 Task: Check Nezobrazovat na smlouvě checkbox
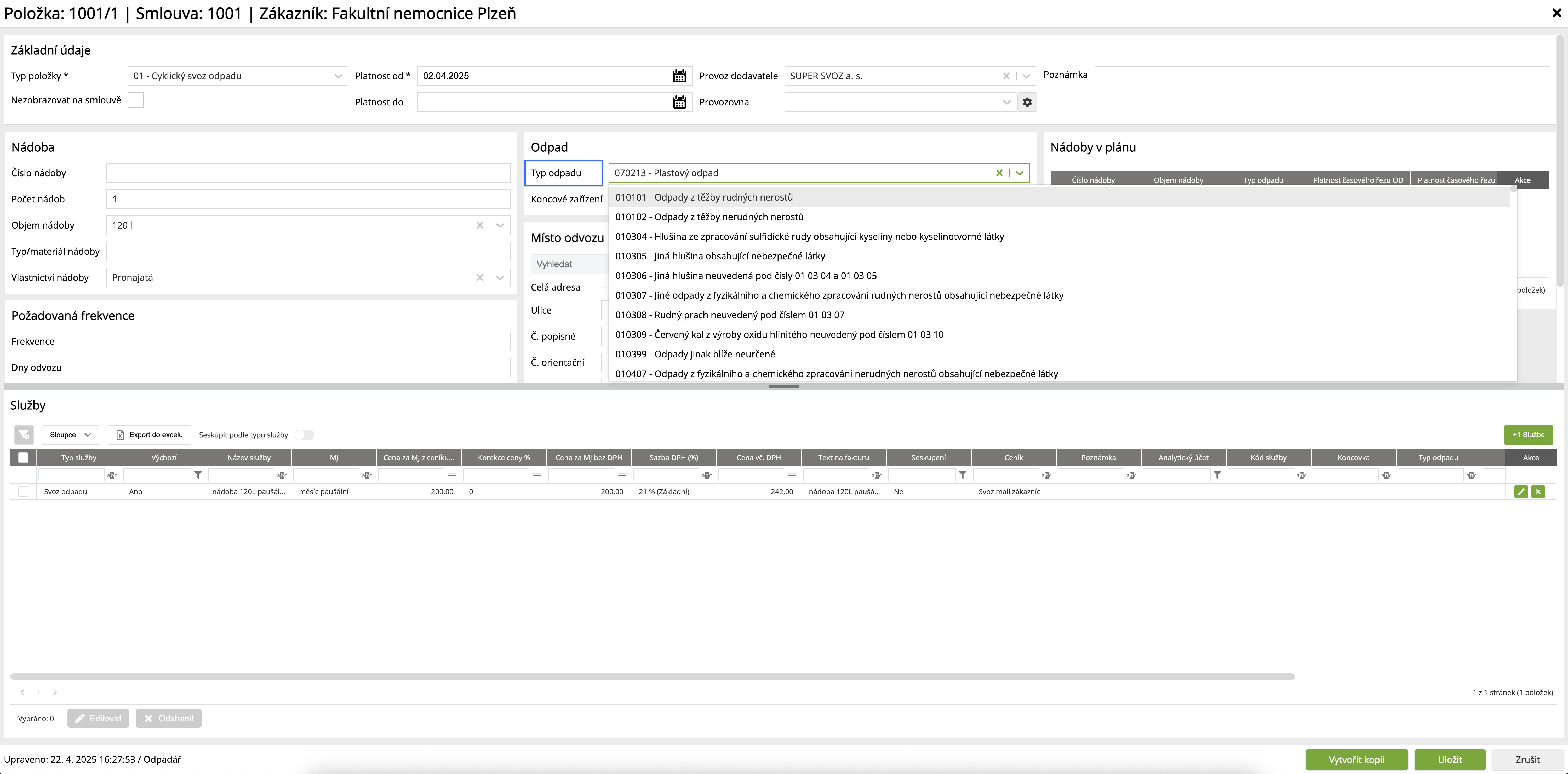136,100
